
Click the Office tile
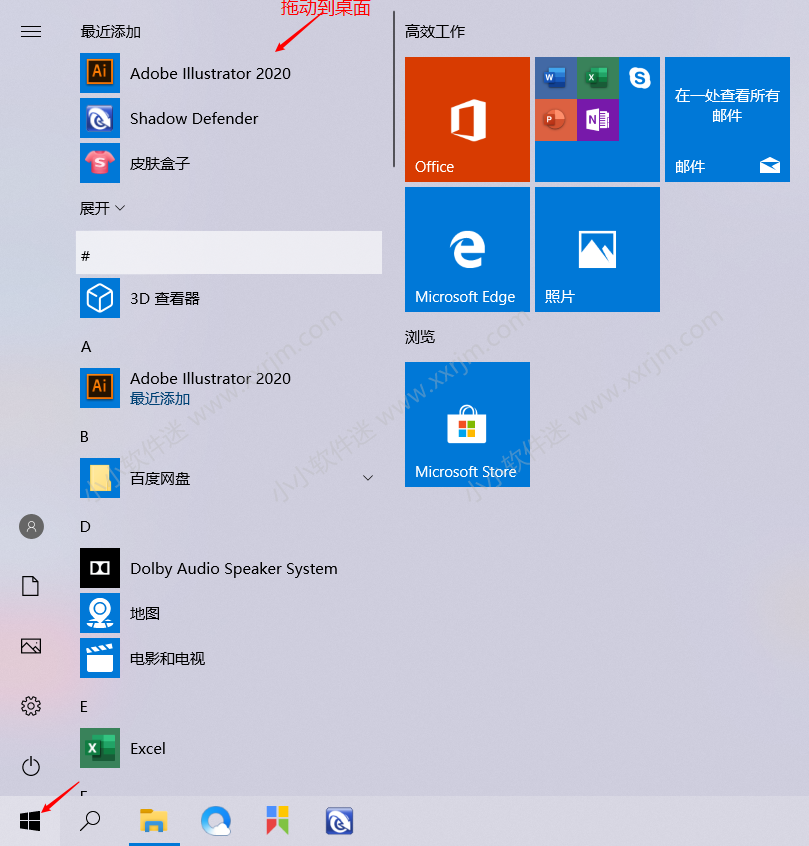[x=467, y=120]
